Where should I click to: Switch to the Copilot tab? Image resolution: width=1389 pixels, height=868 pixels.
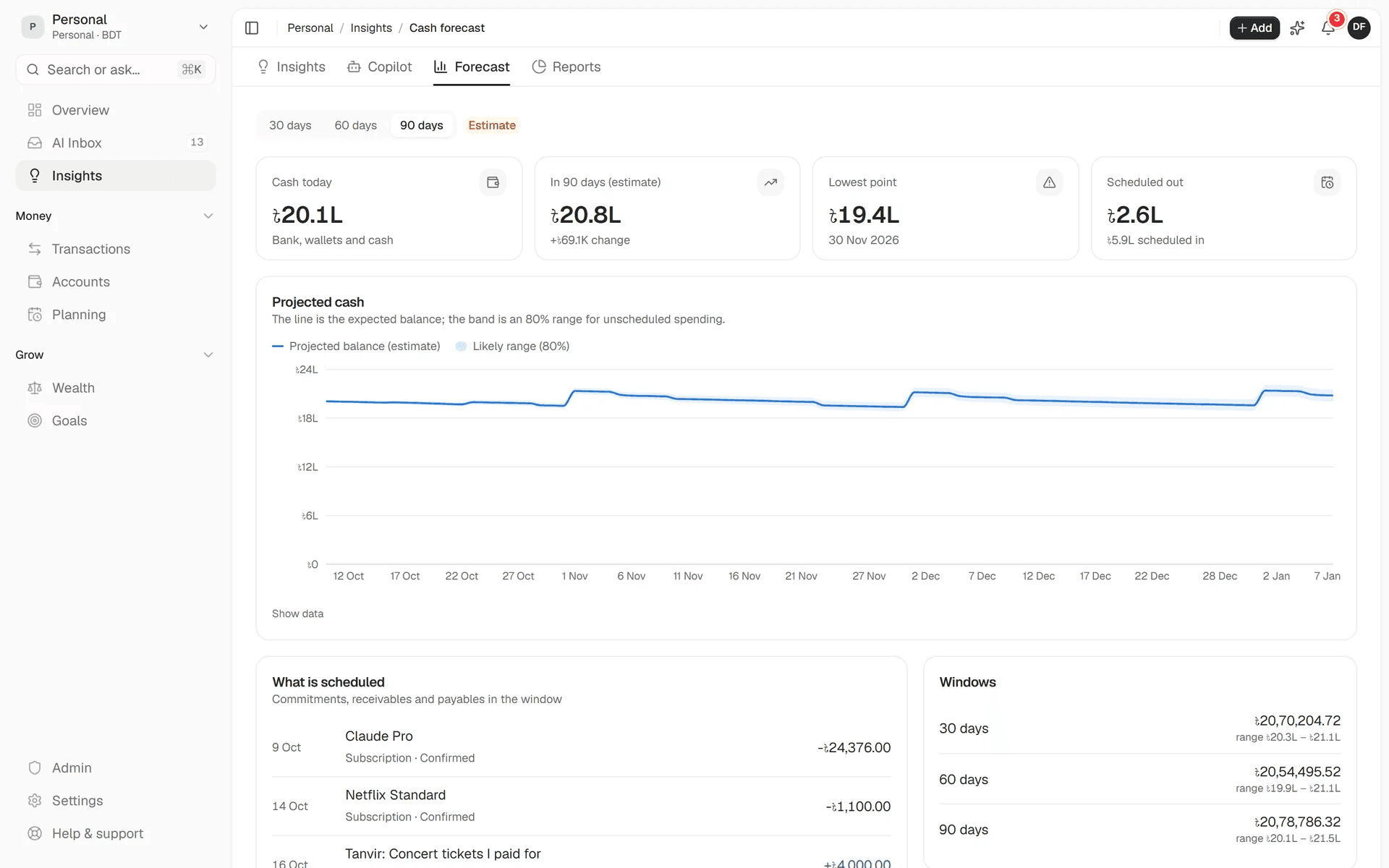click(x=380, y=67)
